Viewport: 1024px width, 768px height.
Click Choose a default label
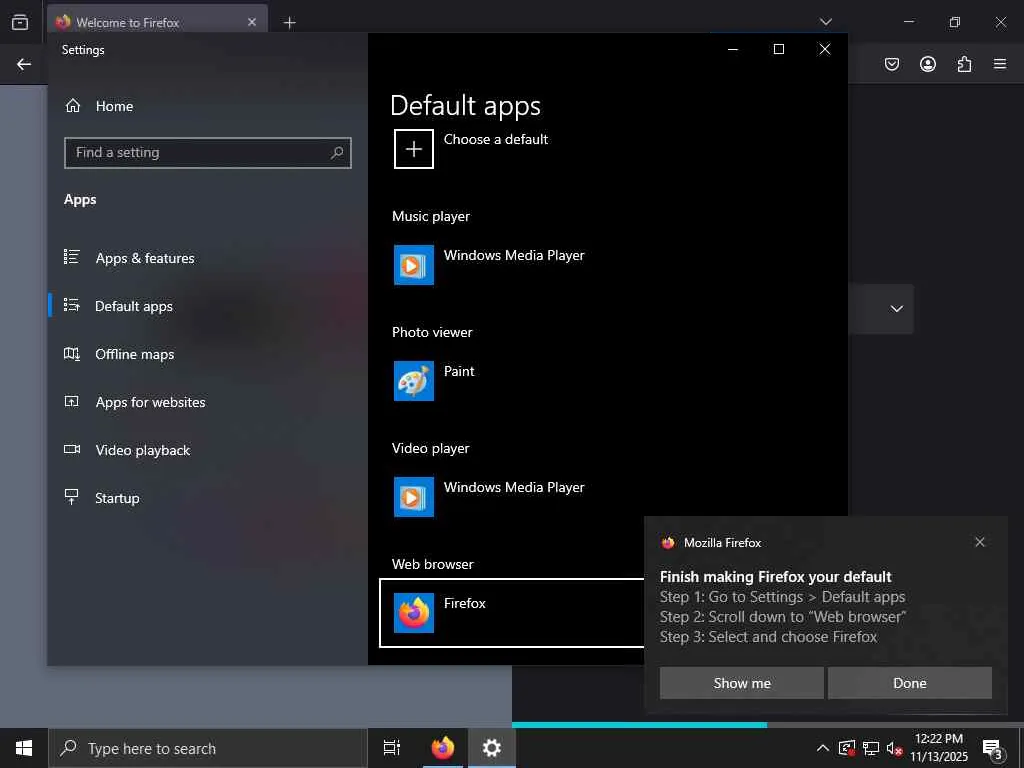(x=496, y=139)
